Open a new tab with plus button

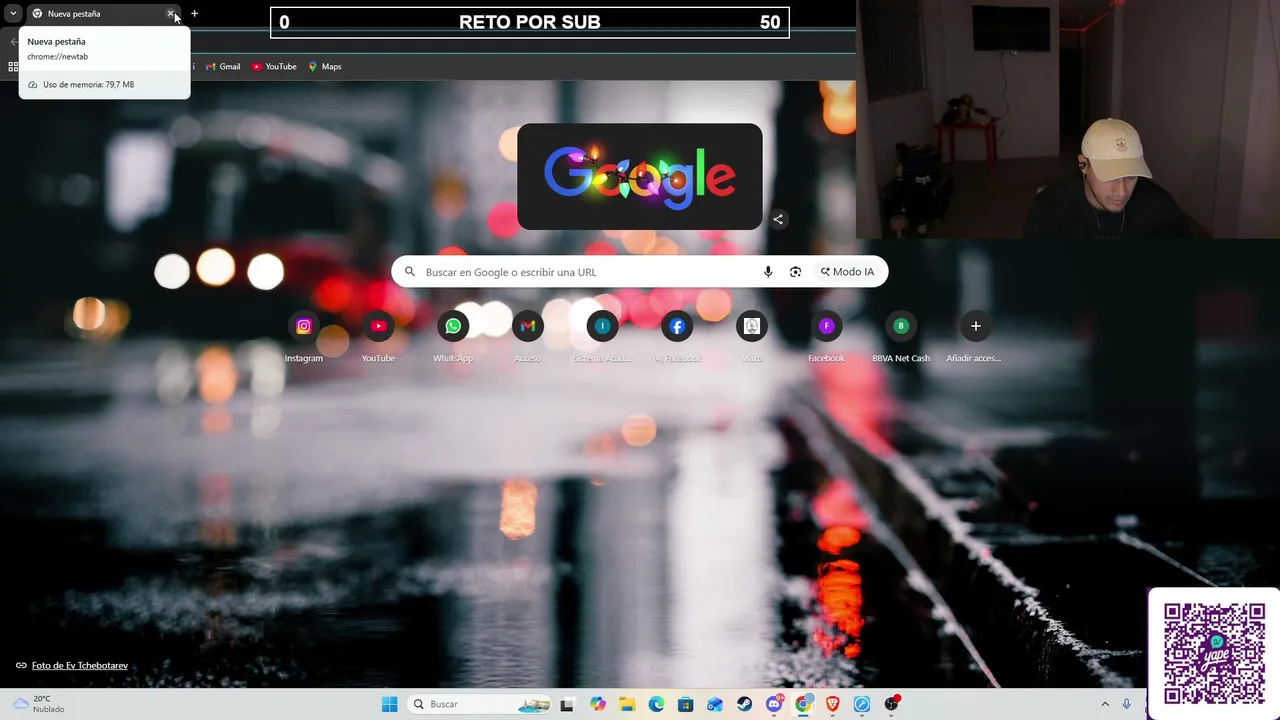pos(194,14)
